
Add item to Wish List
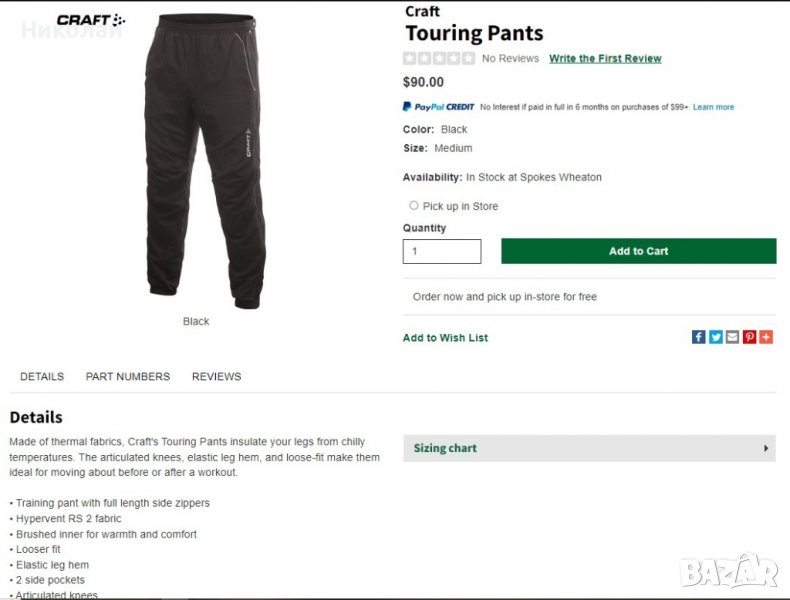(445, 338)
